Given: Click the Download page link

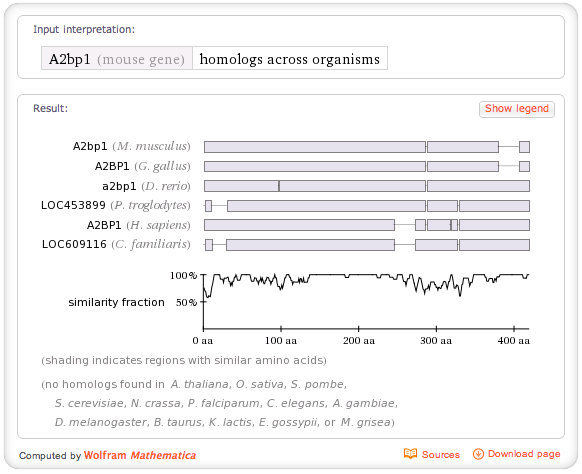Looking at the screenshot, I should point(524,454).
